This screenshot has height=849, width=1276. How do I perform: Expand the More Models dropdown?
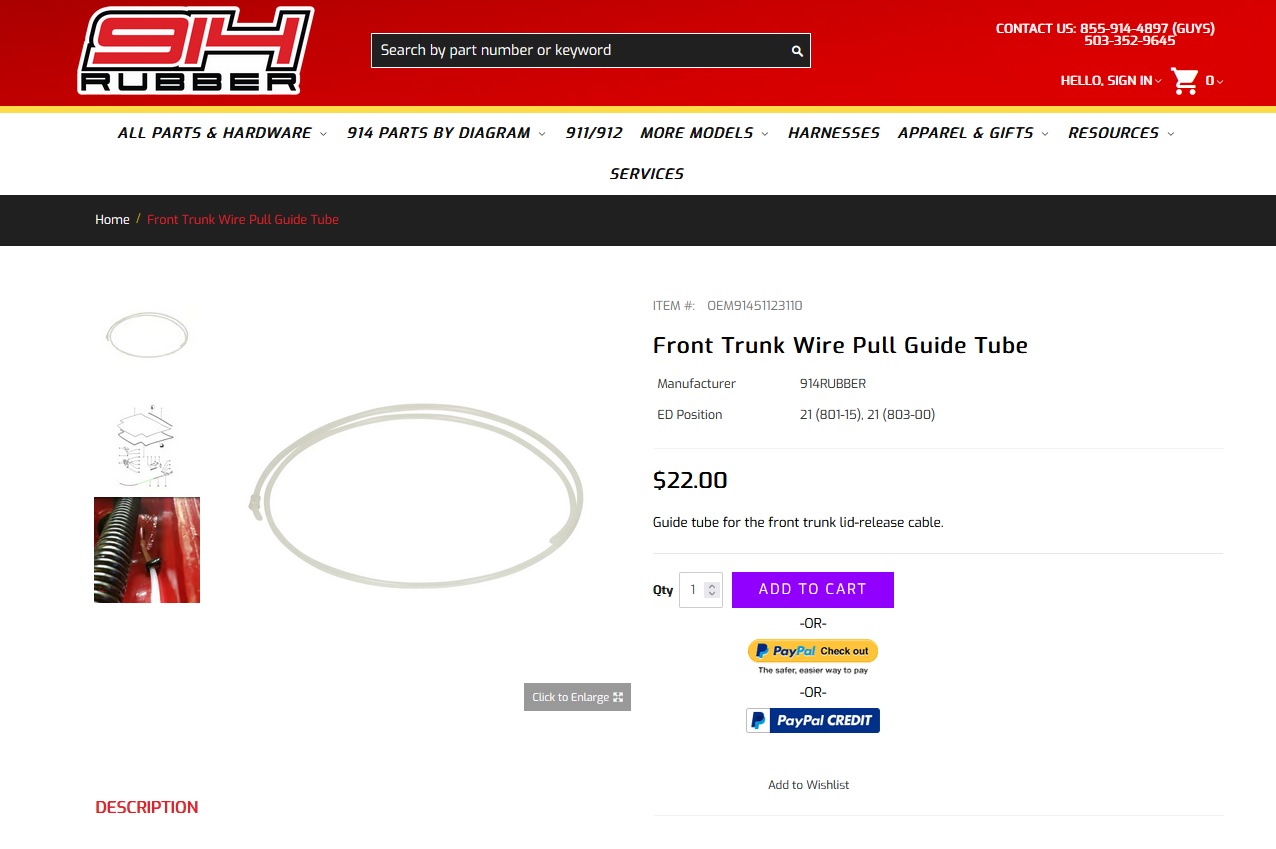[704, 133]
